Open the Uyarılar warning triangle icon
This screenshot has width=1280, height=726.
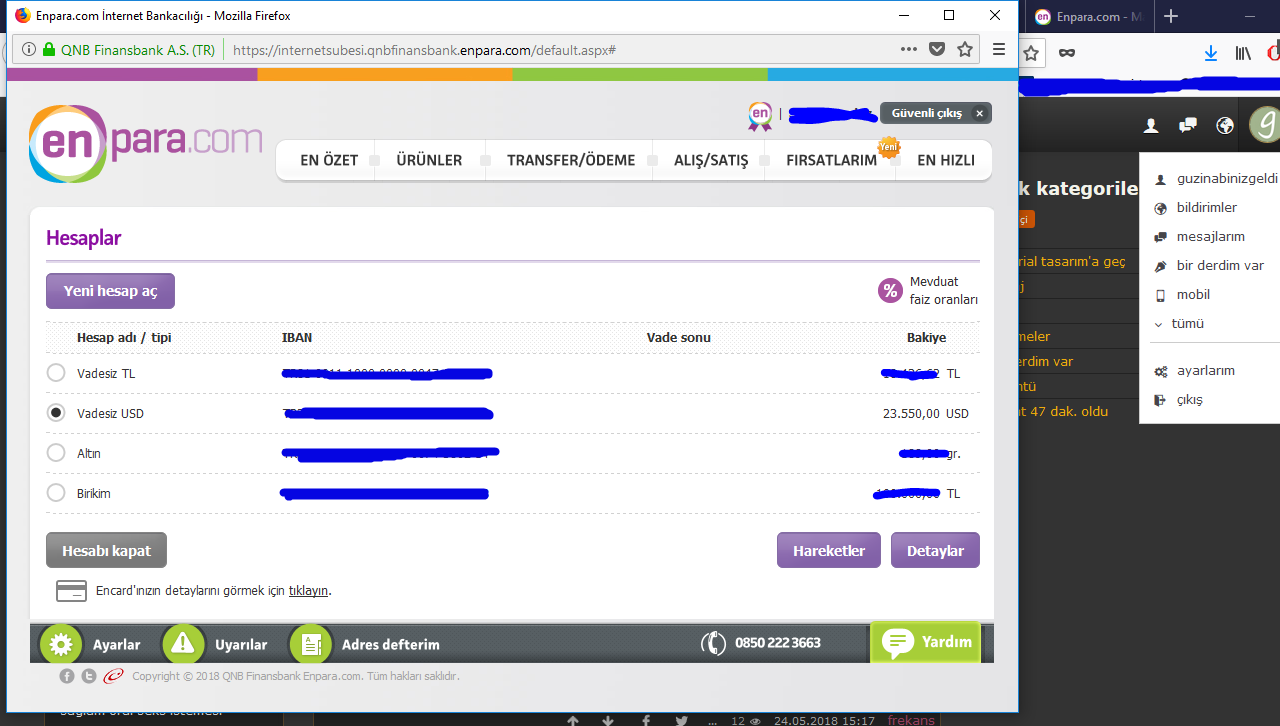[183, 644]
